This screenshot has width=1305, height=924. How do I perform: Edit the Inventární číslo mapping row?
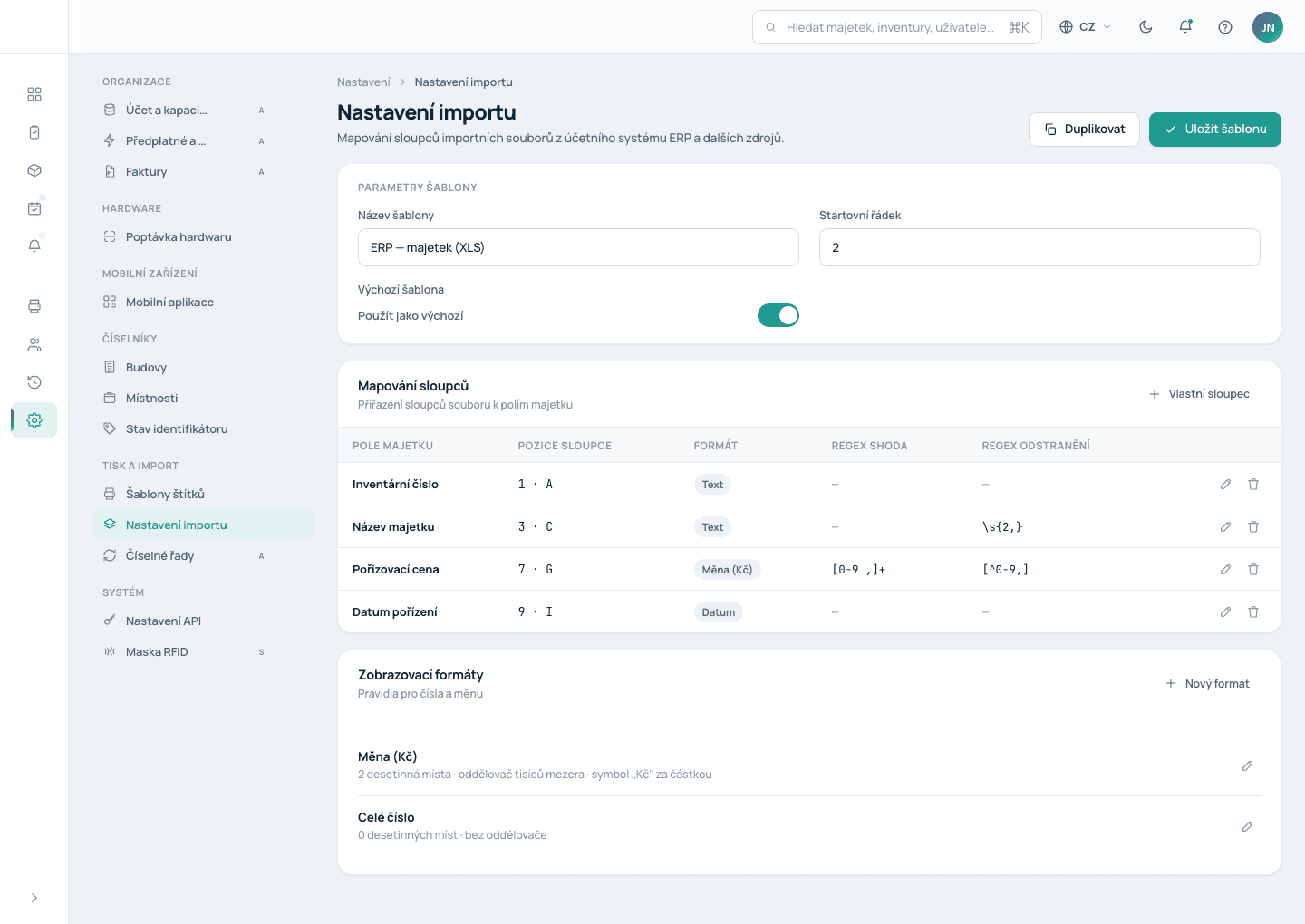coord(1225,485)
